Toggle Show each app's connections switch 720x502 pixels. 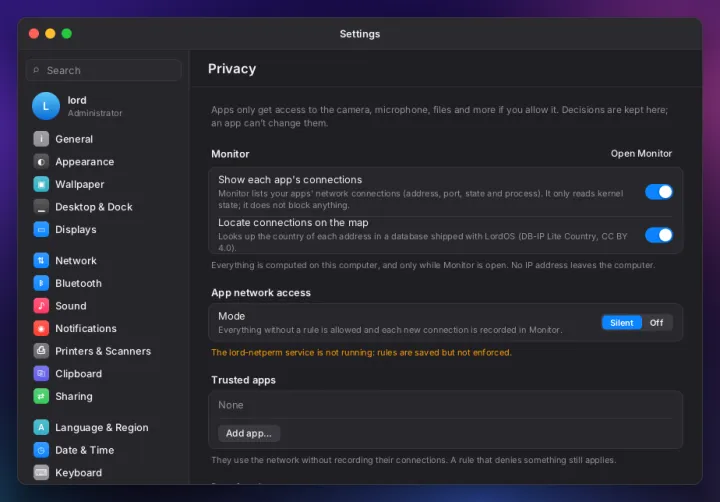tap(658, 192)
